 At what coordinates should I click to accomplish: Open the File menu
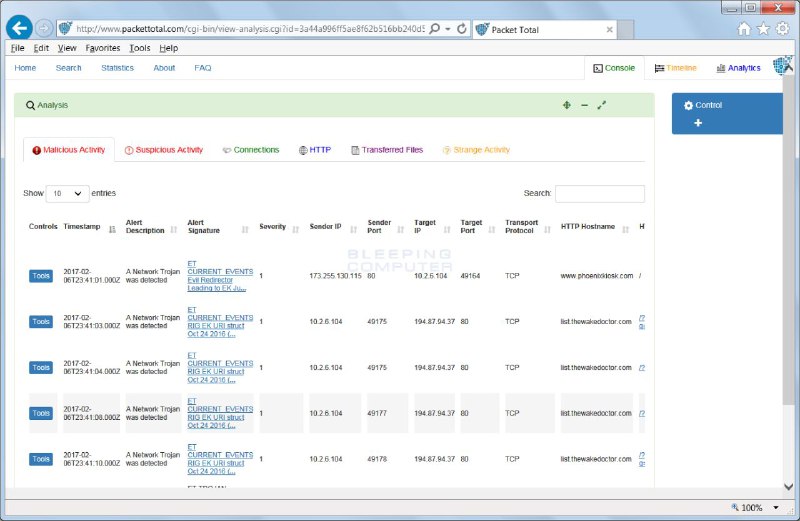17,48
